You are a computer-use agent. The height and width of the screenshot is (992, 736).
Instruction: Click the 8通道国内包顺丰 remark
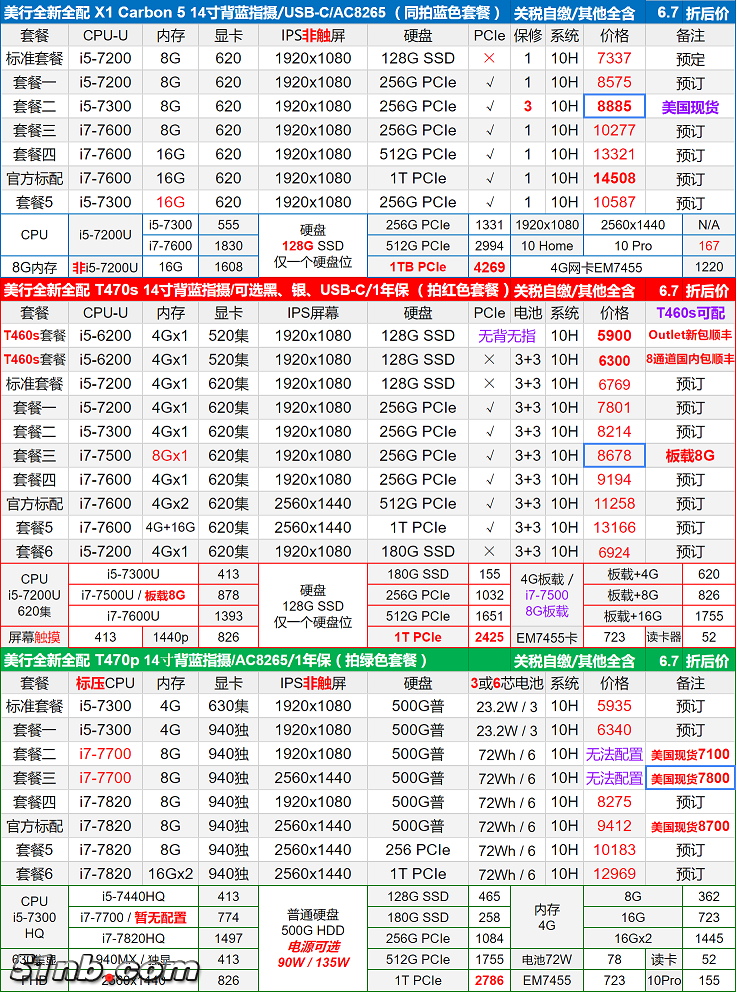point(690,359)
